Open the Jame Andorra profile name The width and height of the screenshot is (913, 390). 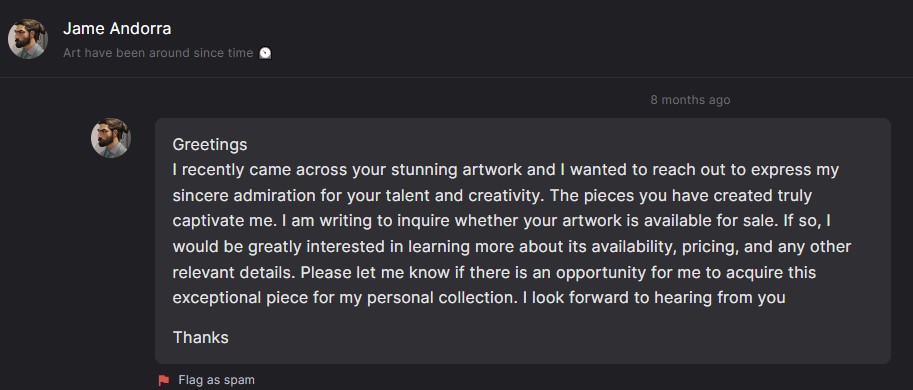coord(117,28)
